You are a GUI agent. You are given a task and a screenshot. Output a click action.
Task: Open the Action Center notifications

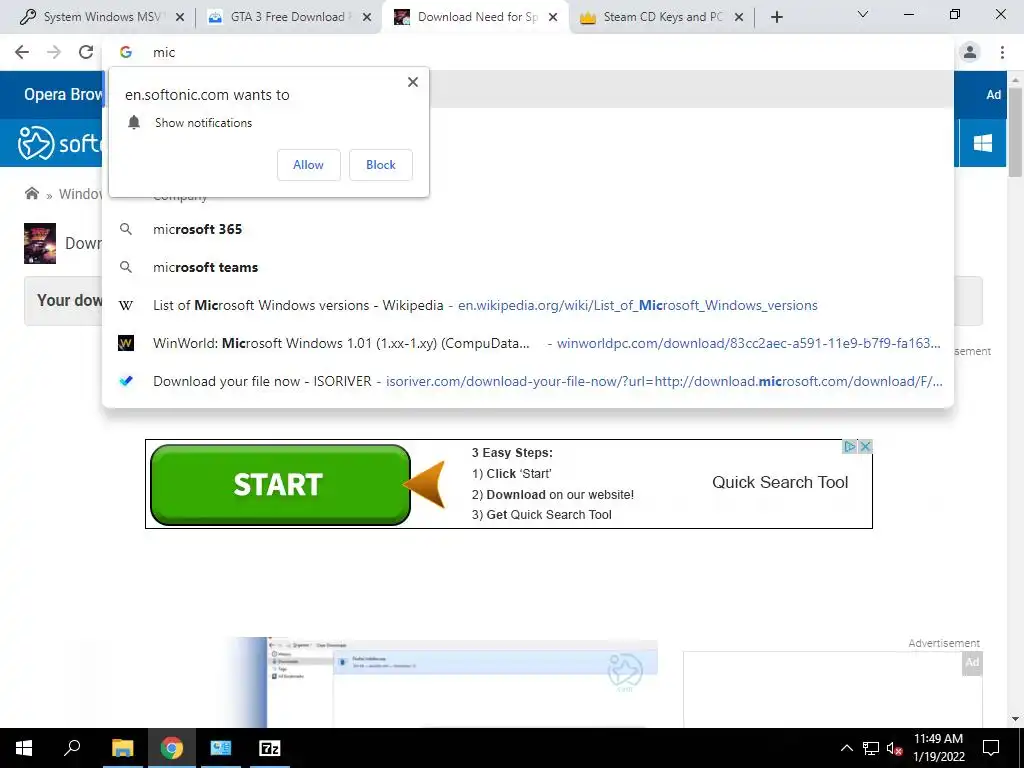click(991, 748)
